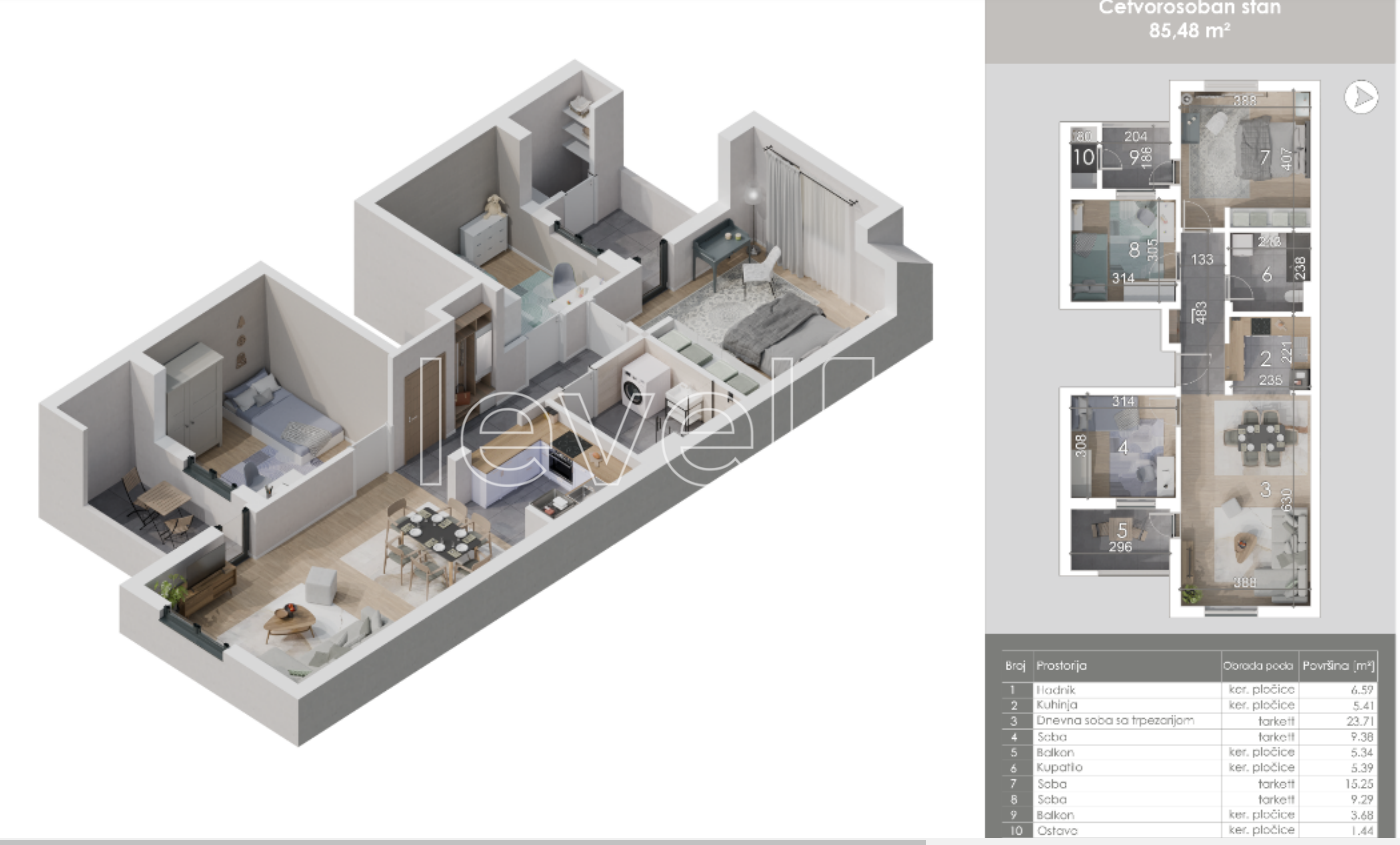Image resolution: width=1400 pixels, height=845 pixels.
Task: Select room number 4 on the plan
Action: 1123,449
